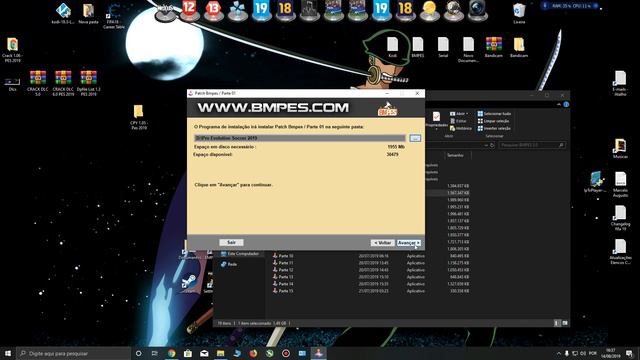Open Chrome from the taskbar
The image size is (640, 360).
coord(171,353)
